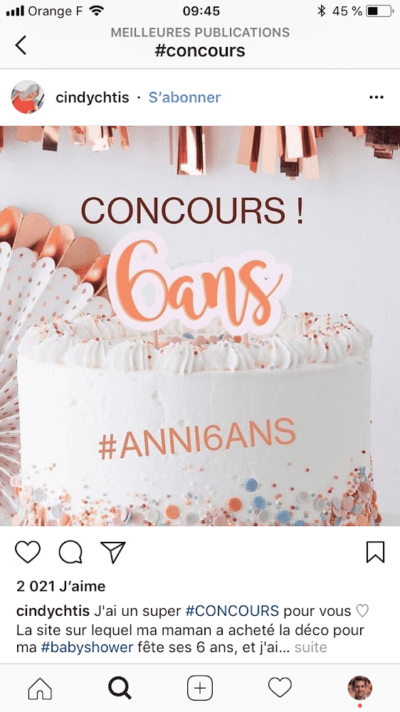Open the activity heart tab
Screen dimensions: 400x712
(x=280, y=687)
